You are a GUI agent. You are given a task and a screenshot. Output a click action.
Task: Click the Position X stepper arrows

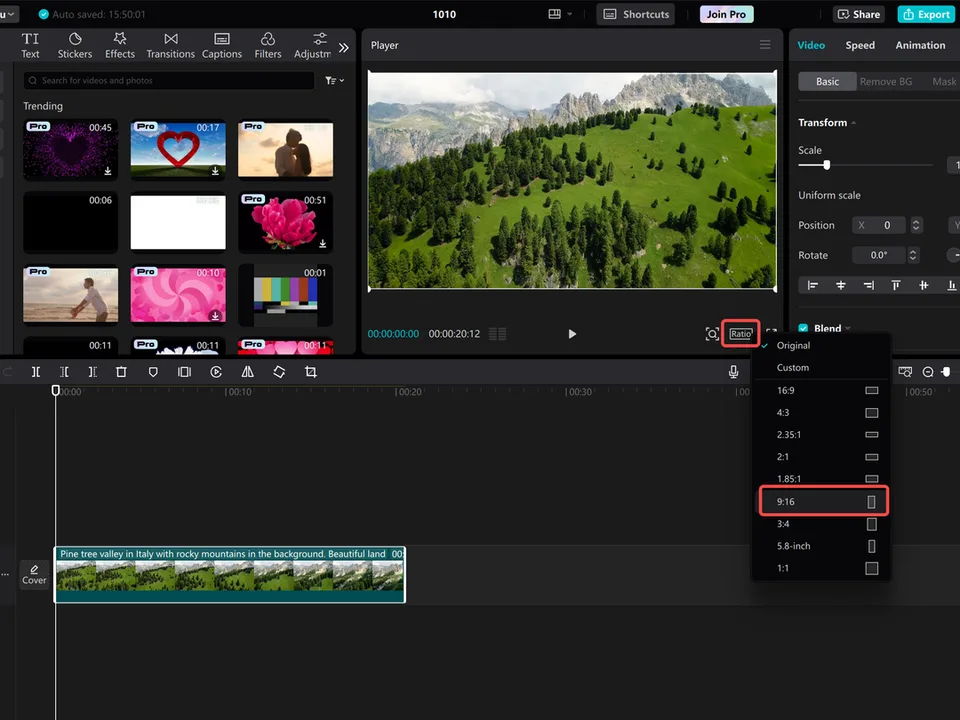(916, 225)
